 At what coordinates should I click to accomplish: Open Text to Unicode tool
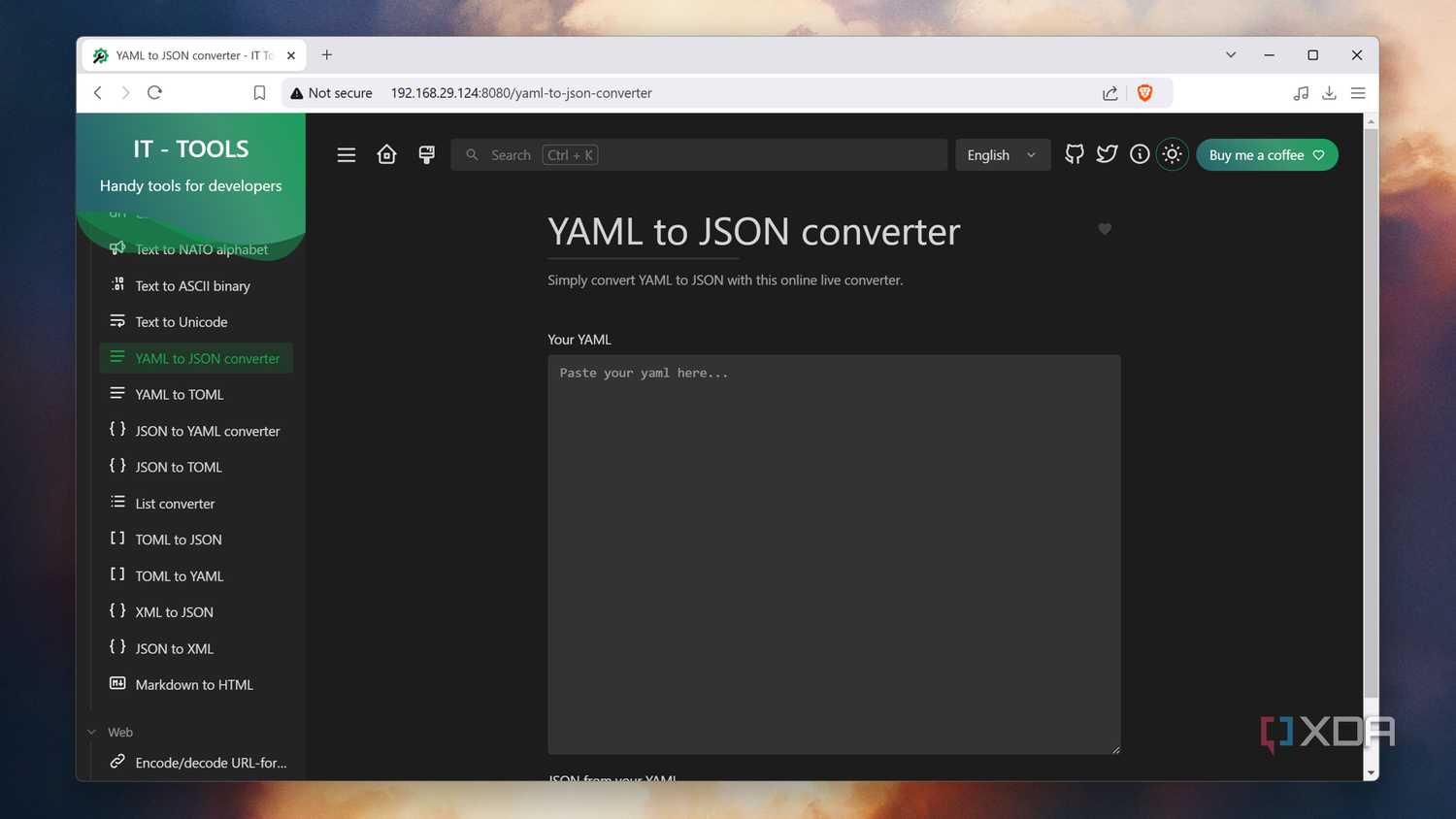coord(196,322)
